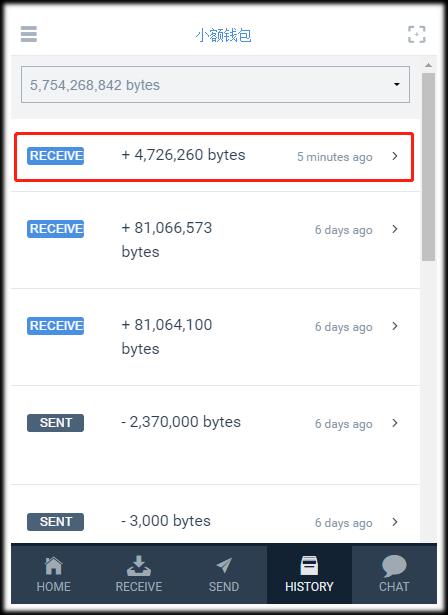Open chevron for 4,726,260 bytes transaction
The image size is (448, 615).
pyautogui.click(x=395, y=156)
